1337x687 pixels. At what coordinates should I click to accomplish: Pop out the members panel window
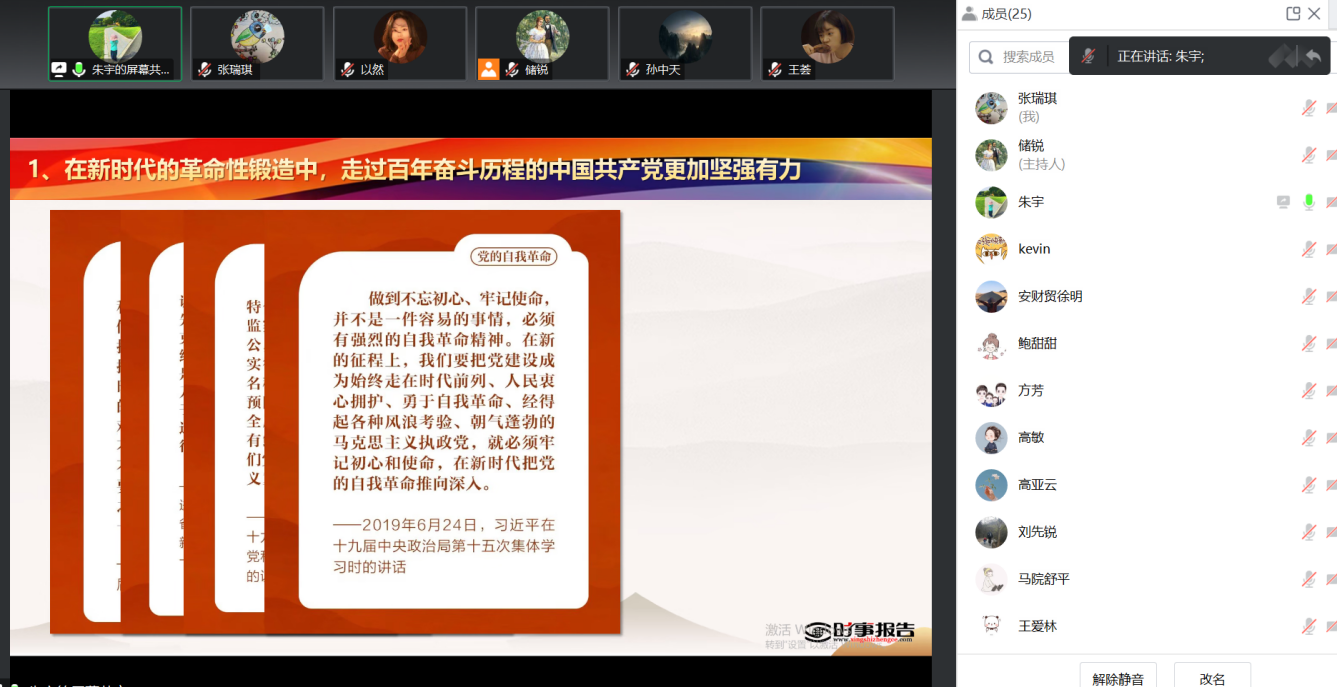pyautogui.click(x=1293, y=14)
